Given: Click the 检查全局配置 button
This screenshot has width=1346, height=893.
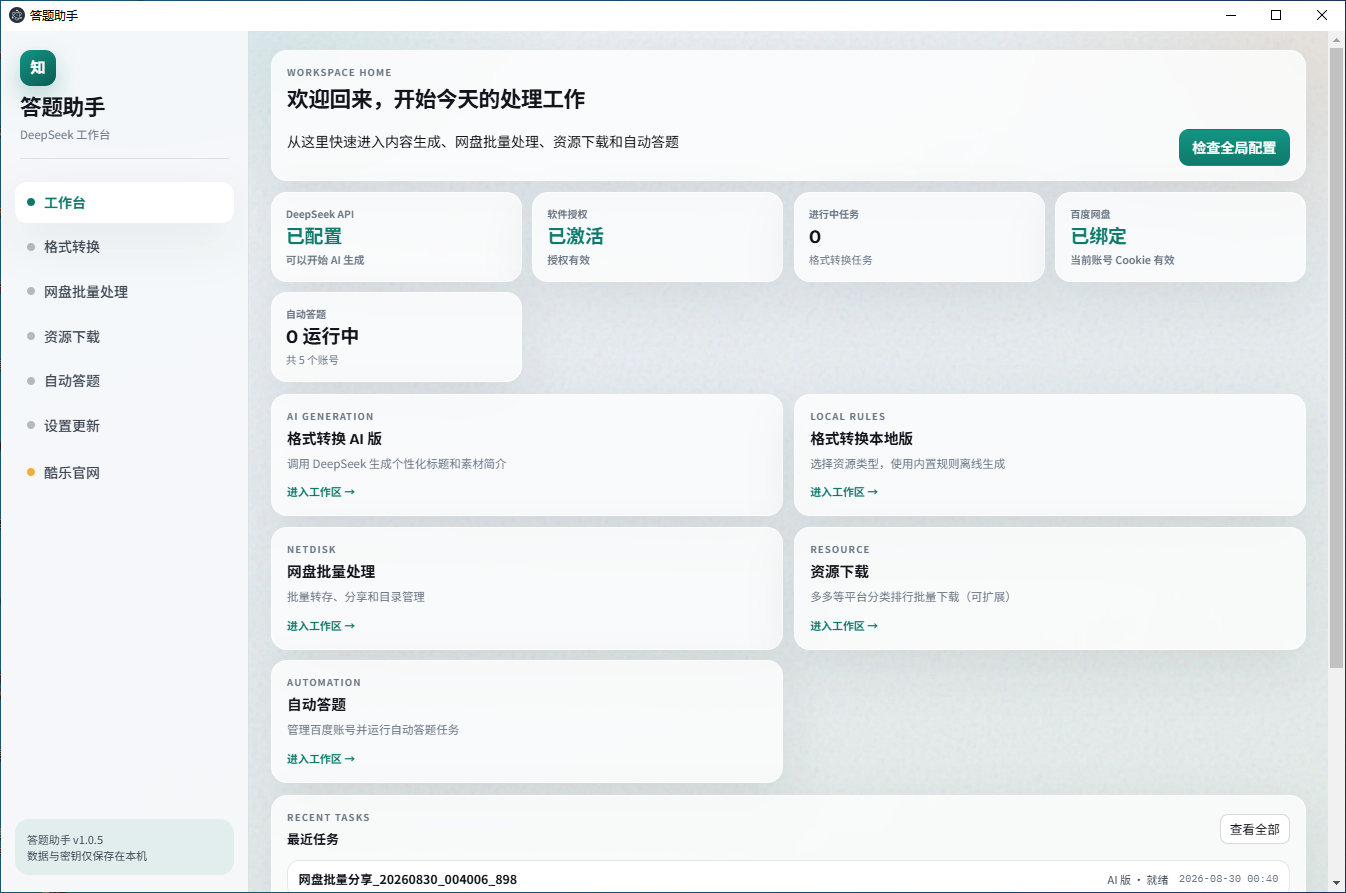Looking at the screenshot, I should [x=1234, y=147].
